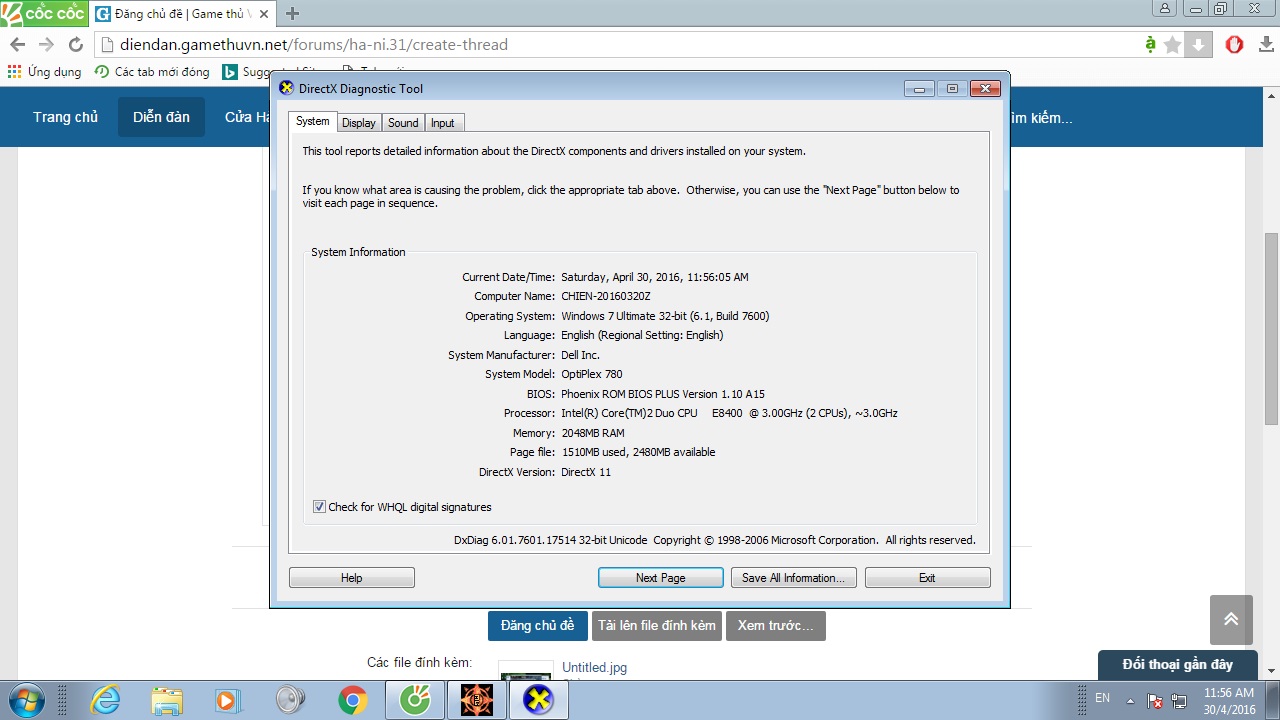Open a new browser tab
Image resolution: width=1280 pixels, height=720 pixels.
(x=293, y=14)
